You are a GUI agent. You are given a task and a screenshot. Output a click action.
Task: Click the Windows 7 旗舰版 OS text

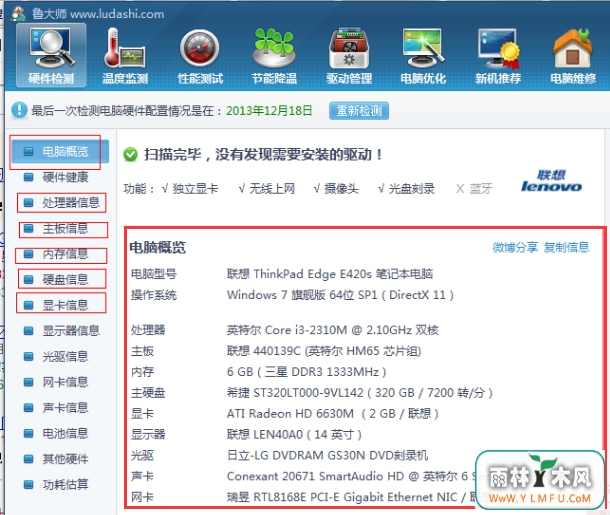pos(340,295)
